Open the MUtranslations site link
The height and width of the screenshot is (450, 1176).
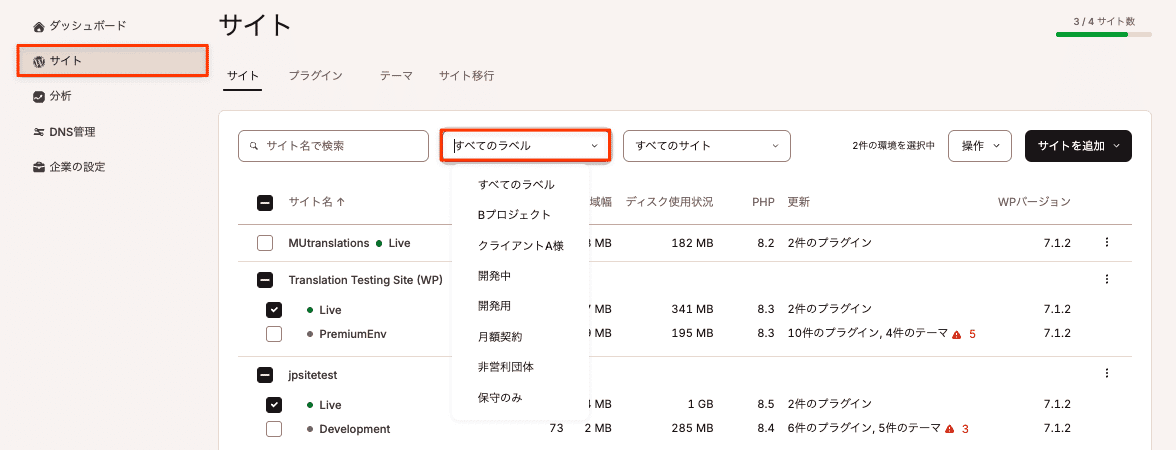tap(329, 243)
